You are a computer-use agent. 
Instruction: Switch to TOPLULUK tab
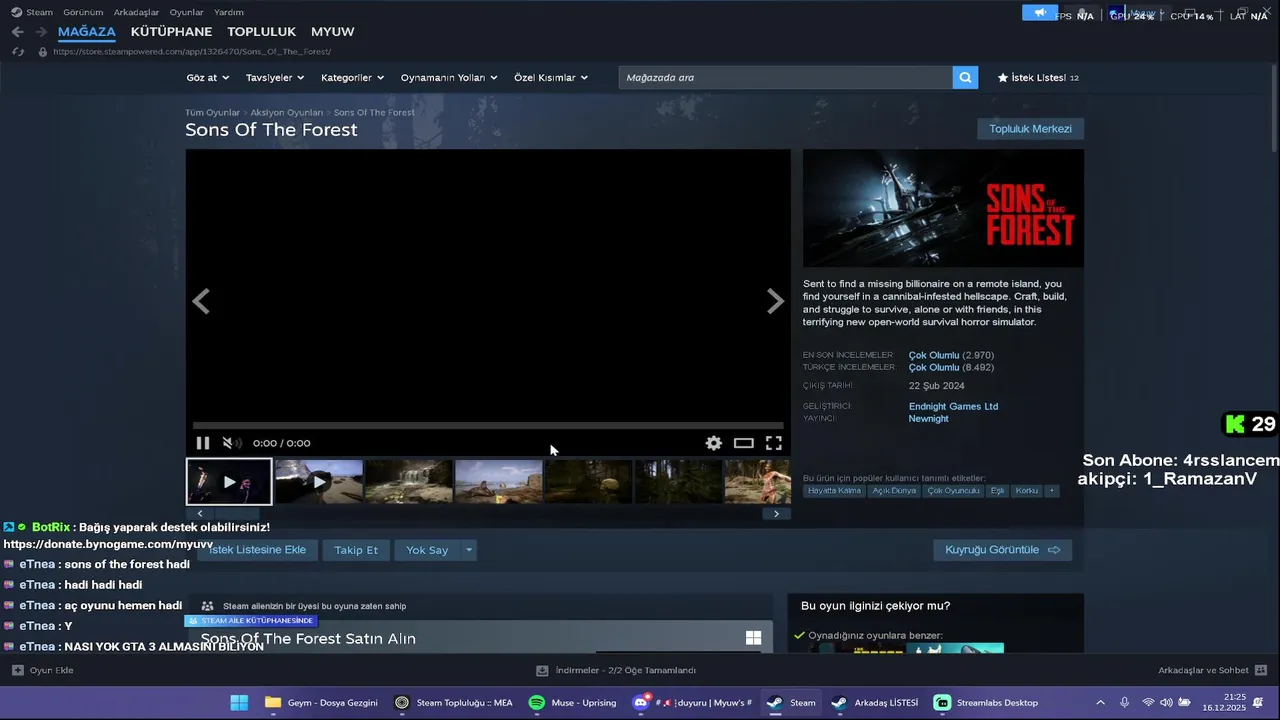tap(261, 32)
